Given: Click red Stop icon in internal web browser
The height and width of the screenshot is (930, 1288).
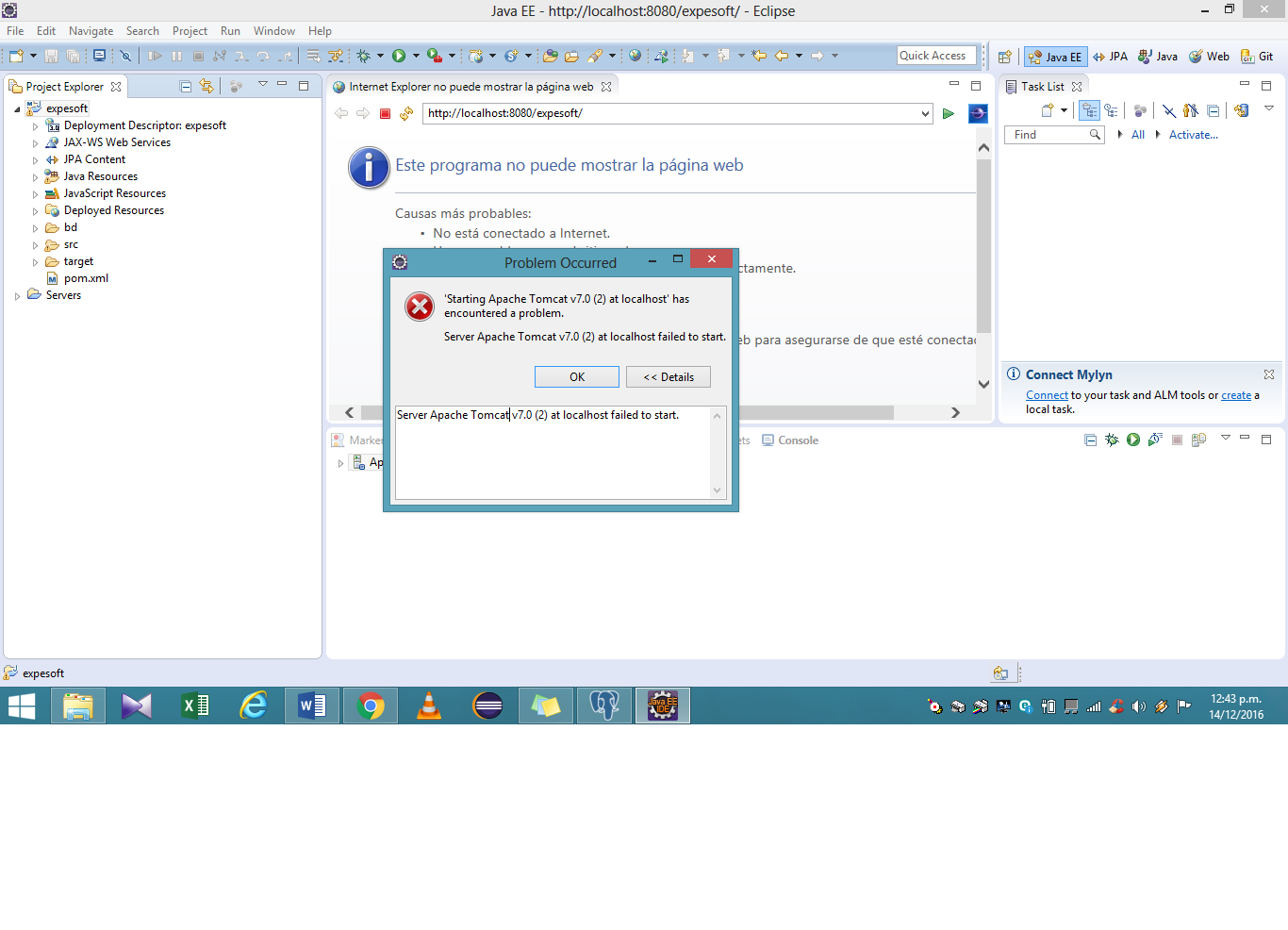Looking at the screenshot, I should [x=385, y=113].
